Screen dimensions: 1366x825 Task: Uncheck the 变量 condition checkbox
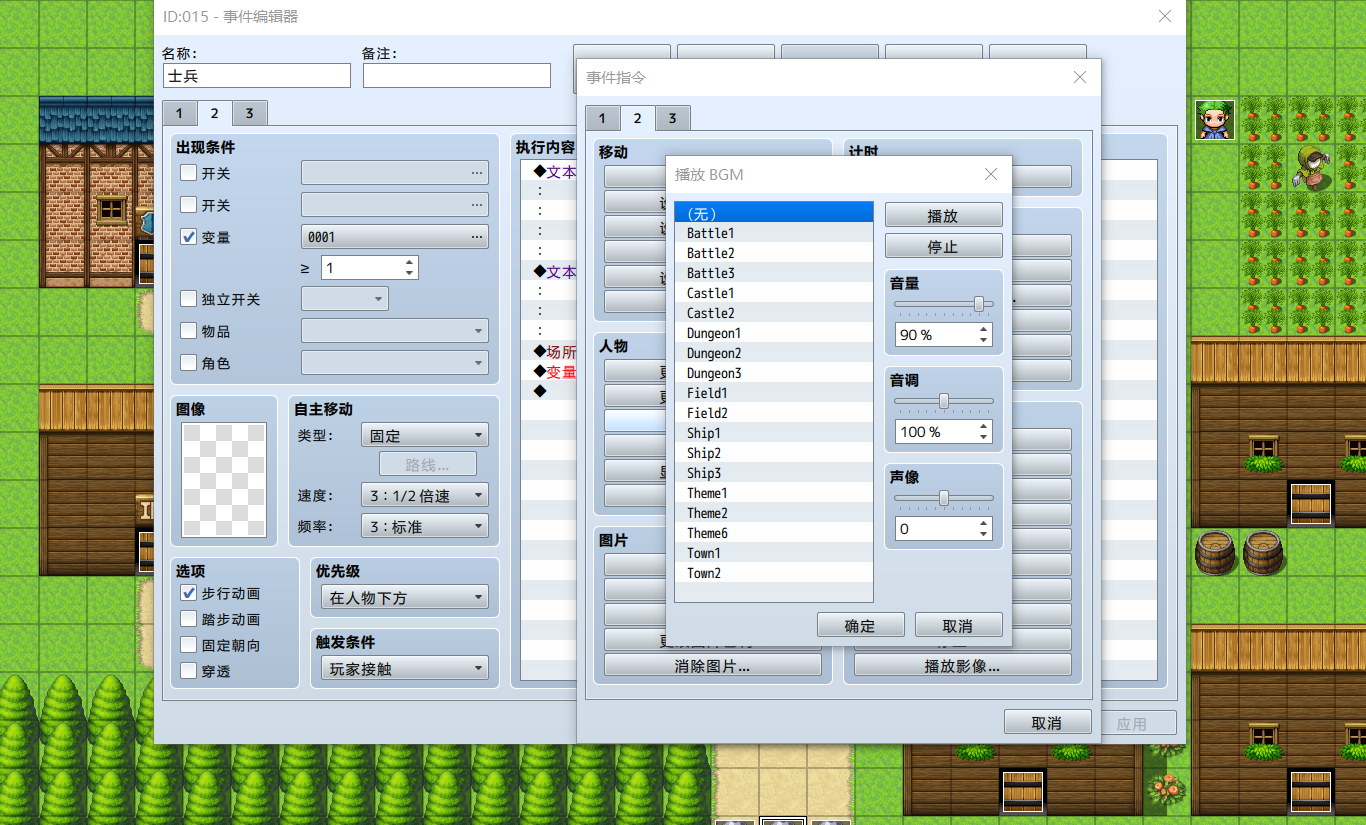point(188,236)
